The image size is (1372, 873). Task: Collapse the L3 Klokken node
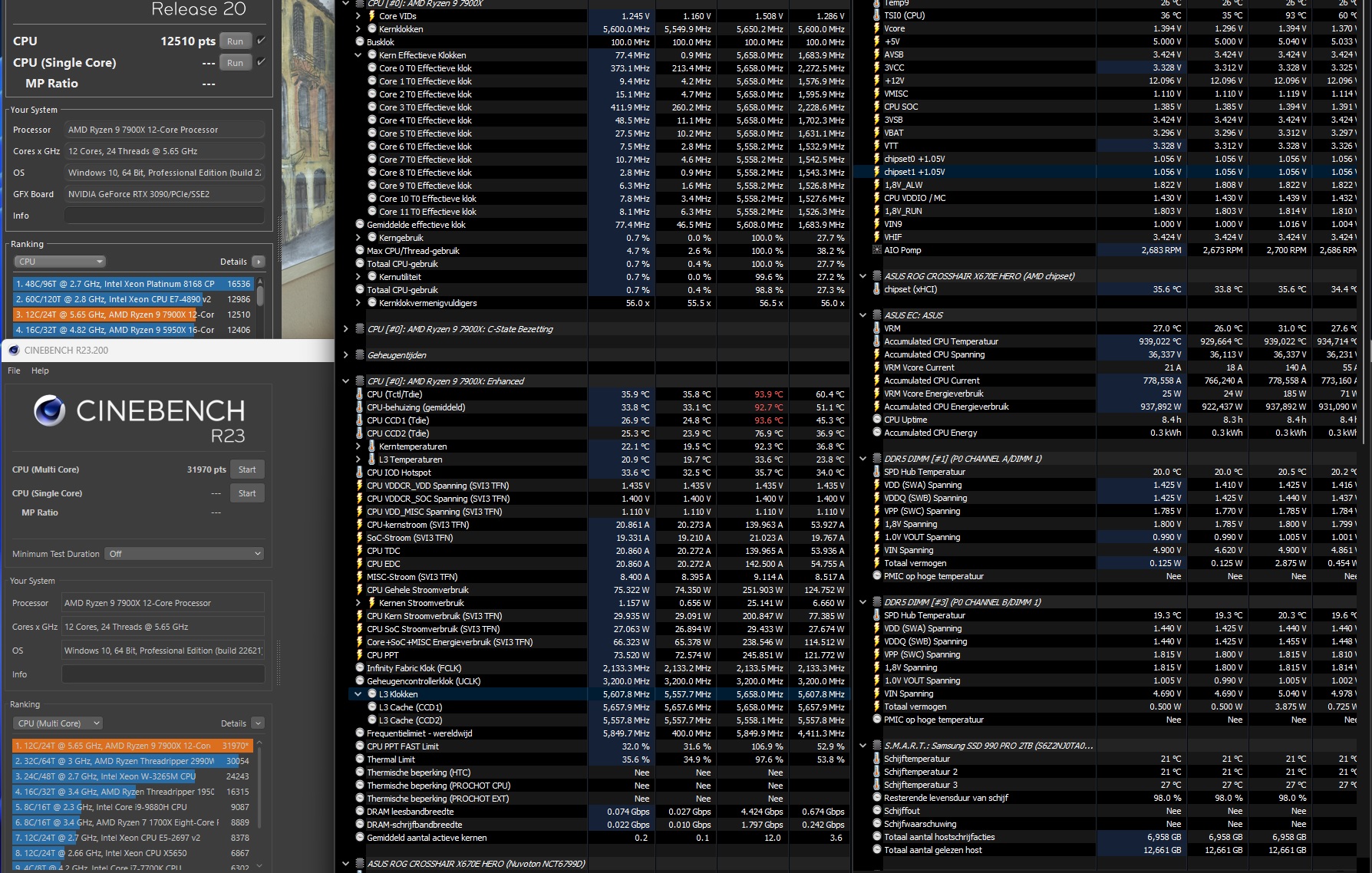click(x=358, y=694)
